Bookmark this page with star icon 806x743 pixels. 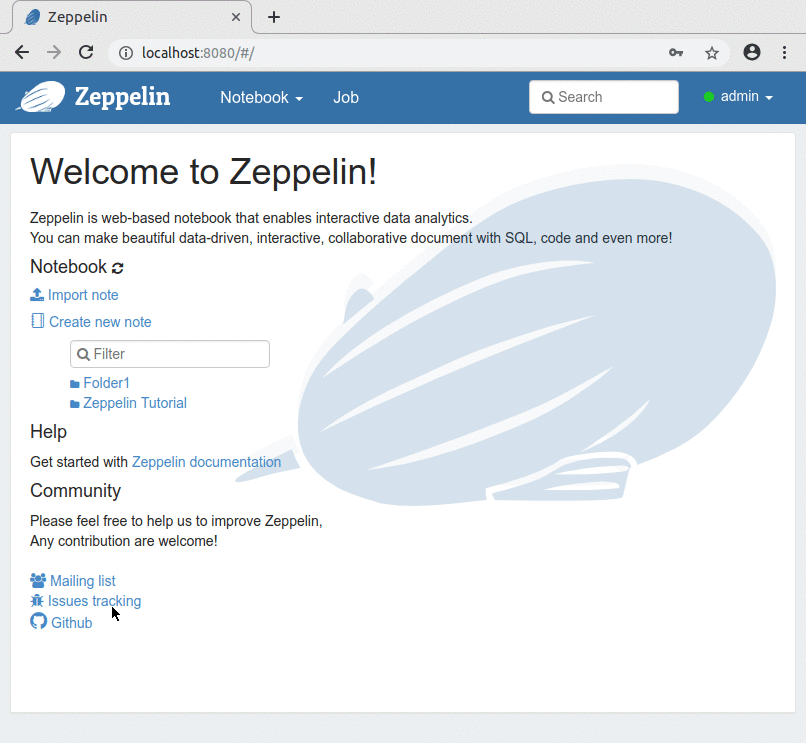(x=712, y=53)
